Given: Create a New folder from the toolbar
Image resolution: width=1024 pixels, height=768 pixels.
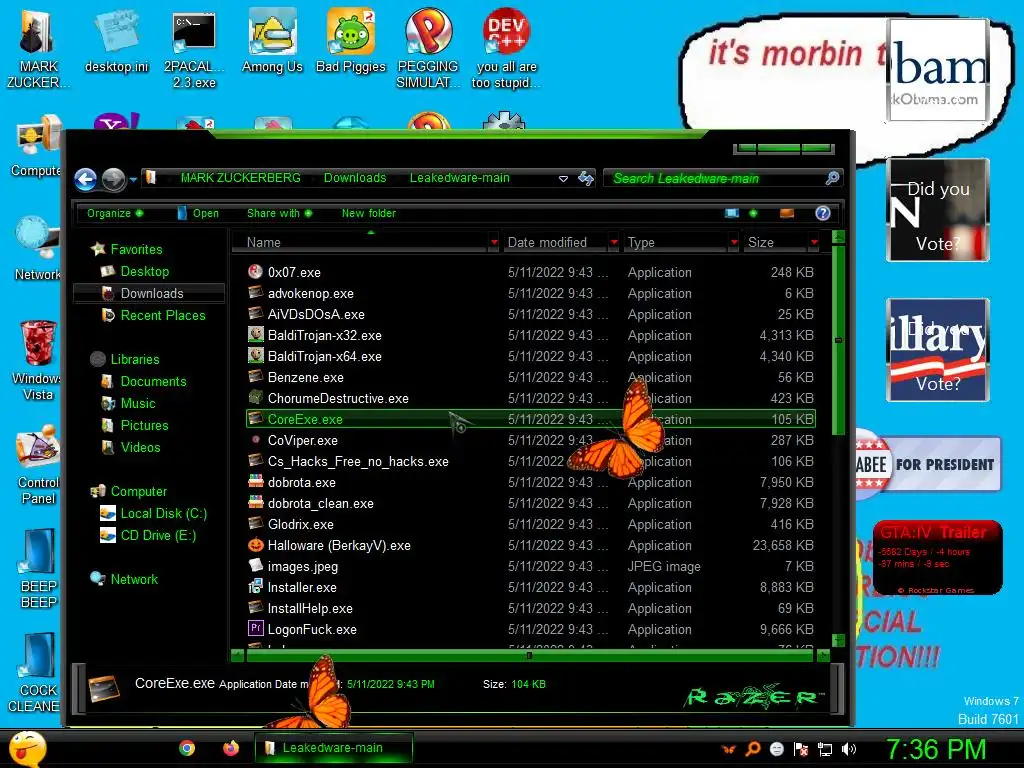Looking at the screenshot, I should point(368,213).
